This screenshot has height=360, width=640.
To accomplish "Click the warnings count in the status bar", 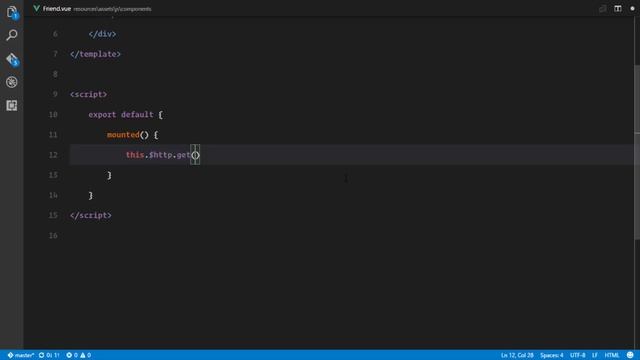I will click(x=85, y=355).
